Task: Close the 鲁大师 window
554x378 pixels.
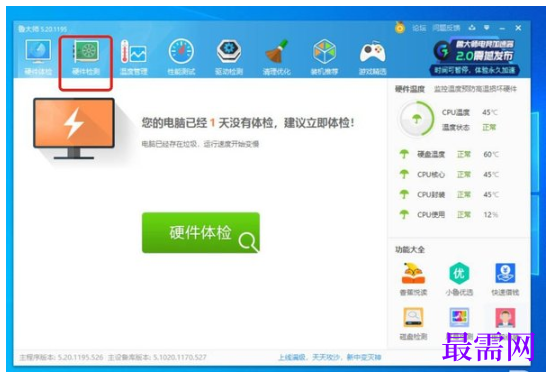Action: [518, 28]
